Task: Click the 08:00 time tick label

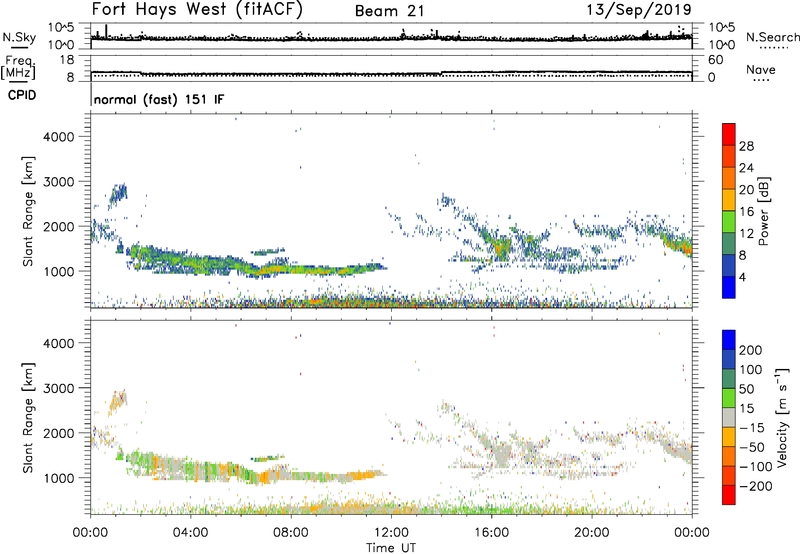Action: click(291, 533)
